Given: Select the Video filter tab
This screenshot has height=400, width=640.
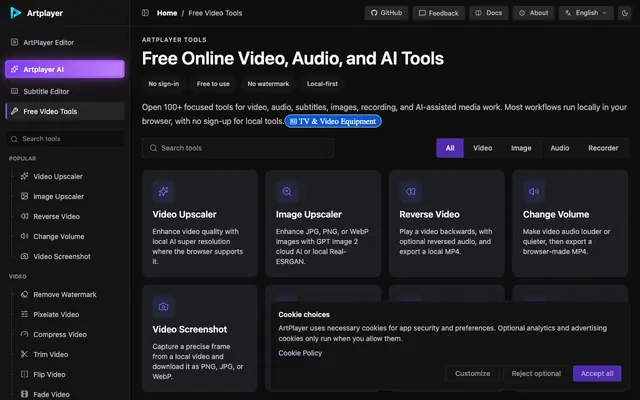Looking at the screenshot, I should click(482, 148).
